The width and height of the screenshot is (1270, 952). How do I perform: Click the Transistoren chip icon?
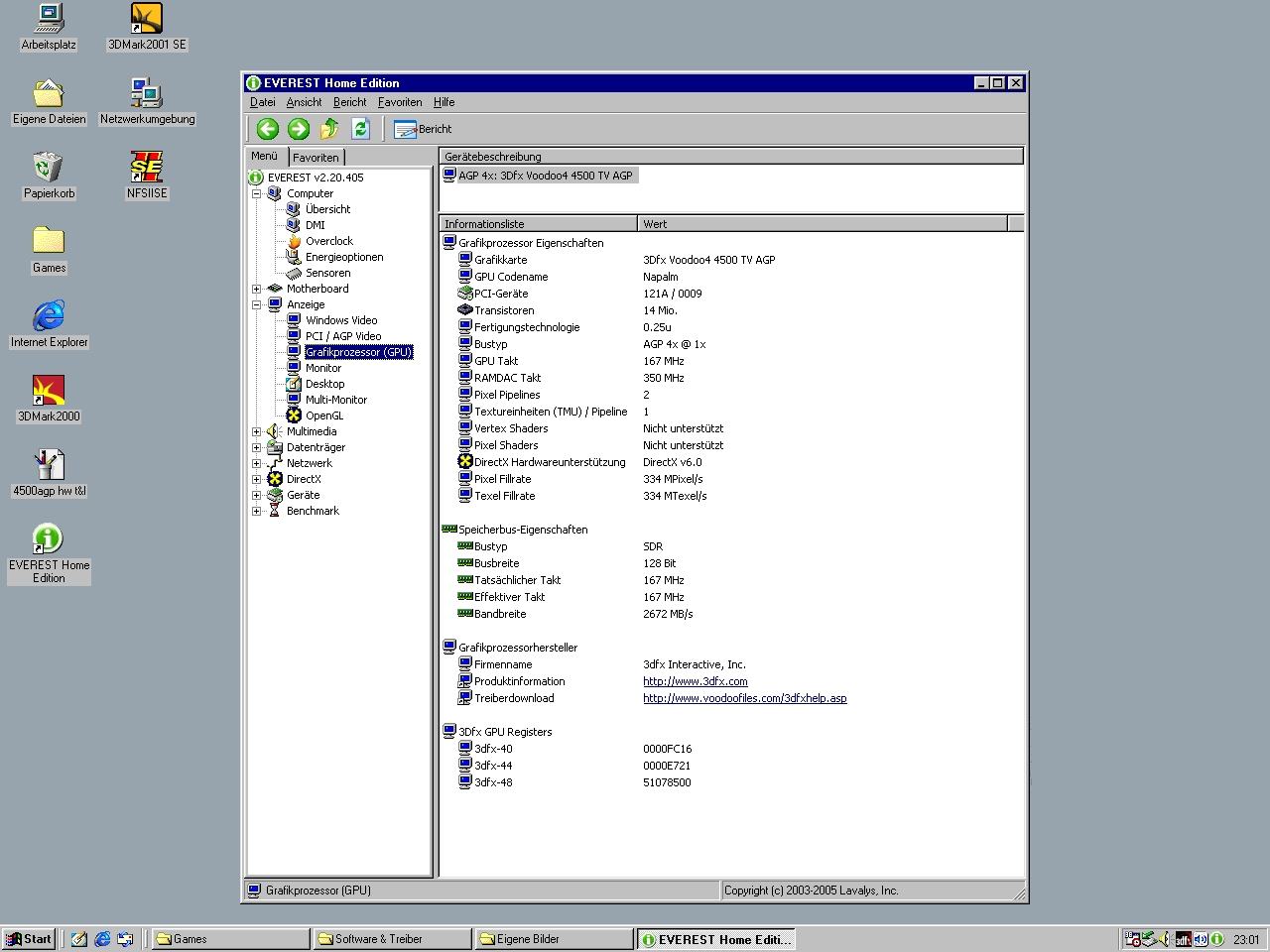pos(464,310)
